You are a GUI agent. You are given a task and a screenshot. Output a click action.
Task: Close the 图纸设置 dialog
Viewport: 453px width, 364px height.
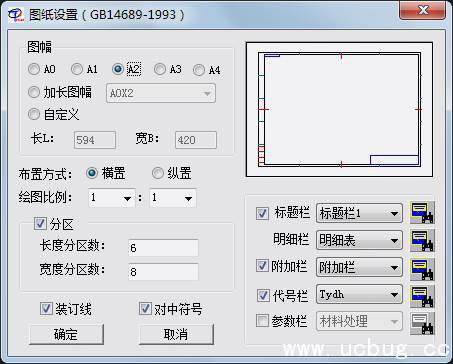(x=422, y=11)
